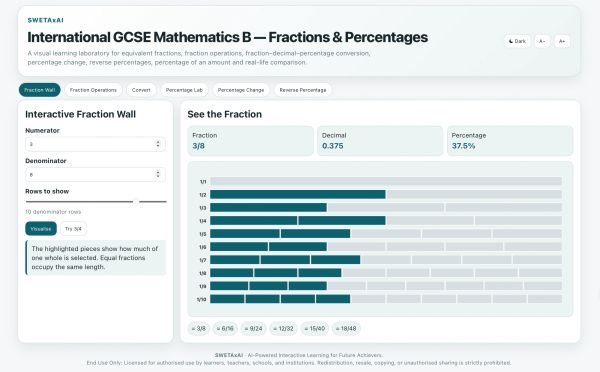600x372 pixels.
Task: Click the Denominator spinner arrows
Action: tap(158, 175)
